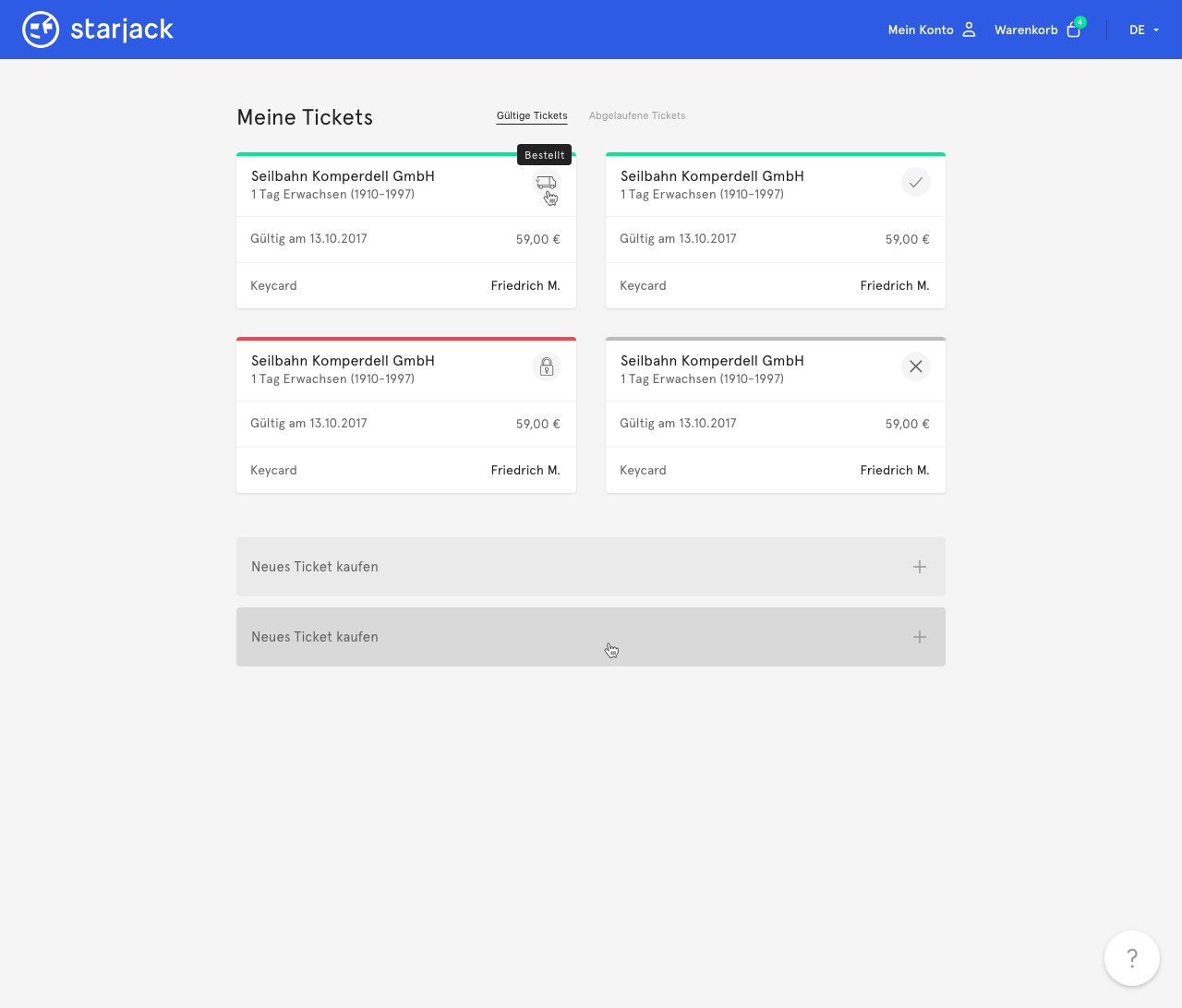This screenshot has width=1182, height=1008.
Task: Click Warenkorb link text
Action: point(1026,30)
